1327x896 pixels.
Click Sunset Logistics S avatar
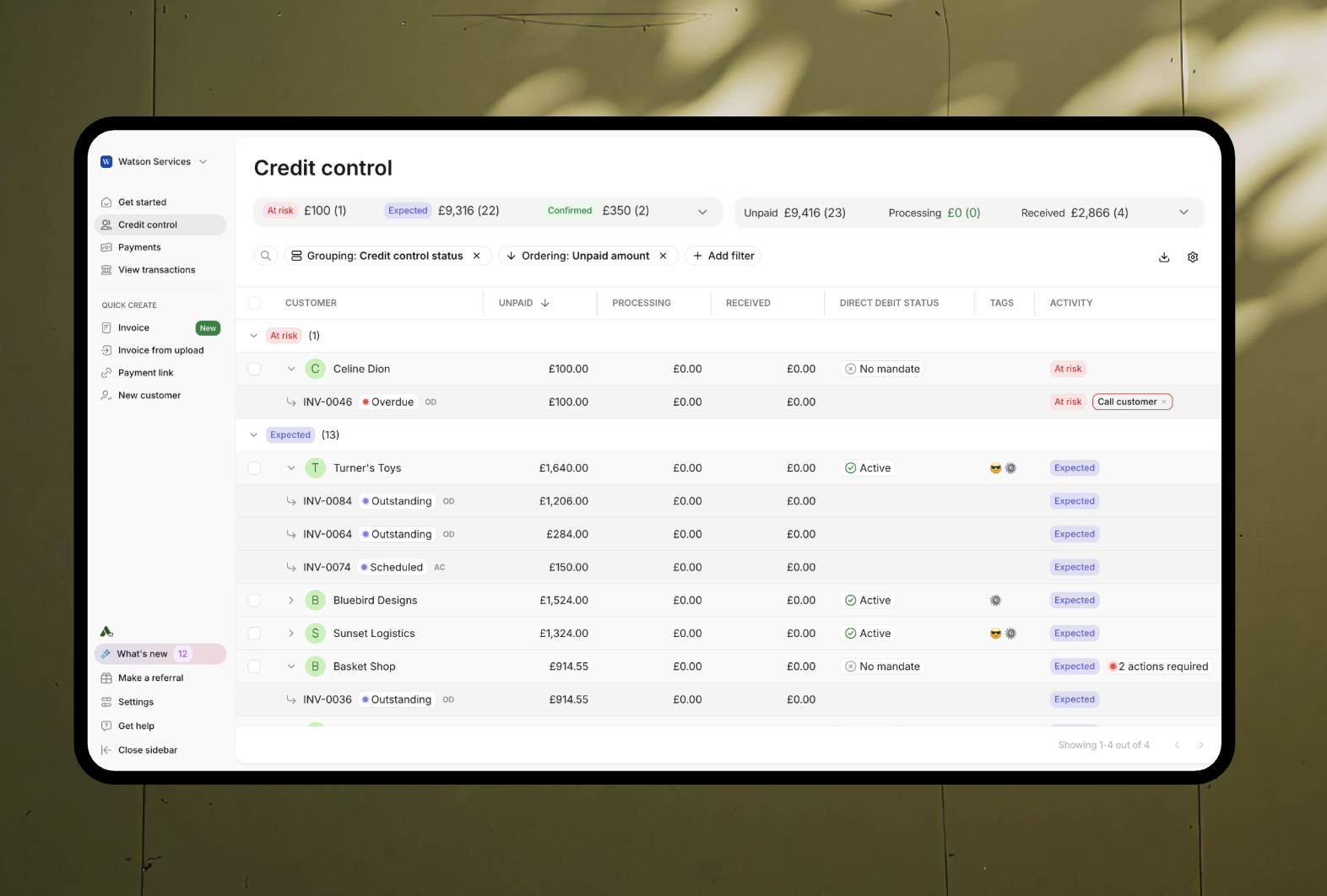[315, 634]
